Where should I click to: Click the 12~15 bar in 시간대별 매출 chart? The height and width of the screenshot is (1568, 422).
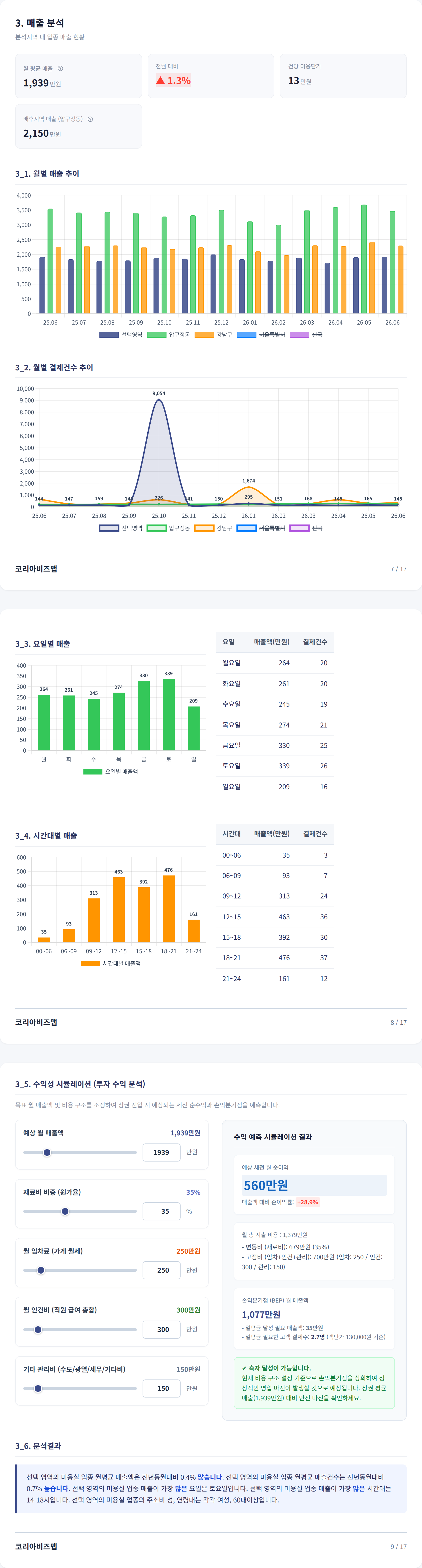119,910
